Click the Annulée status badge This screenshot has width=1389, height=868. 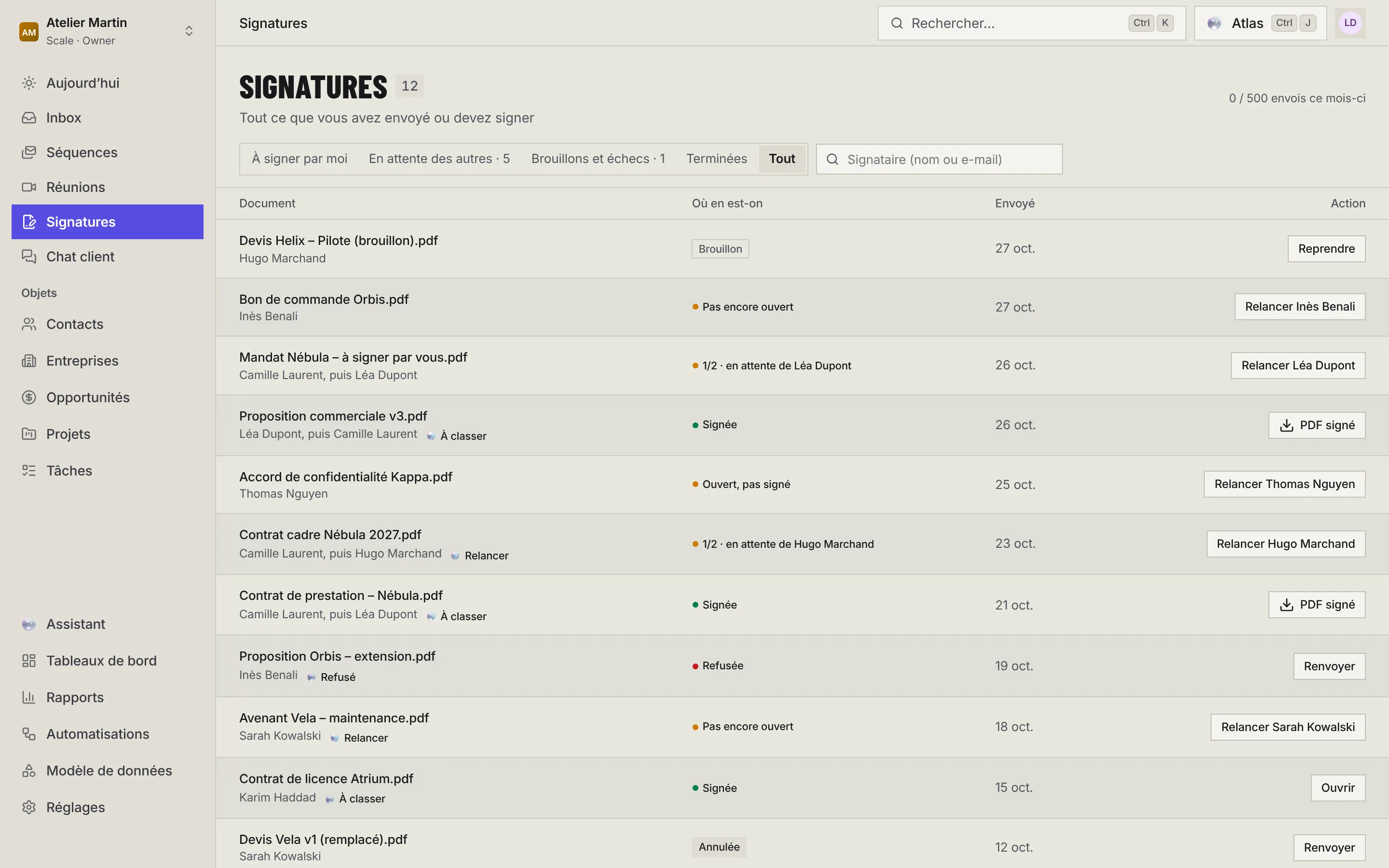[x=719, y=847]
